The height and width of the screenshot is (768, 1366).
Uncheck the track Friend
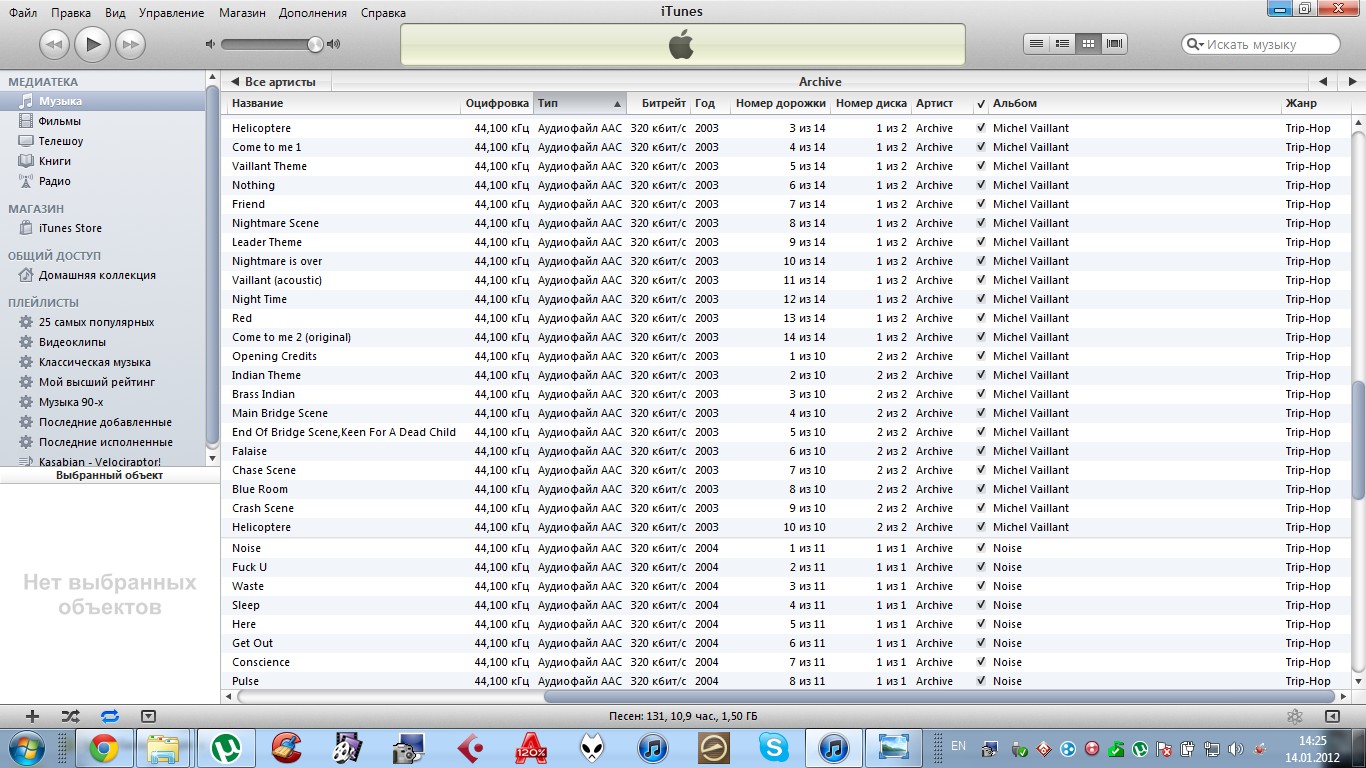[981, 204]
